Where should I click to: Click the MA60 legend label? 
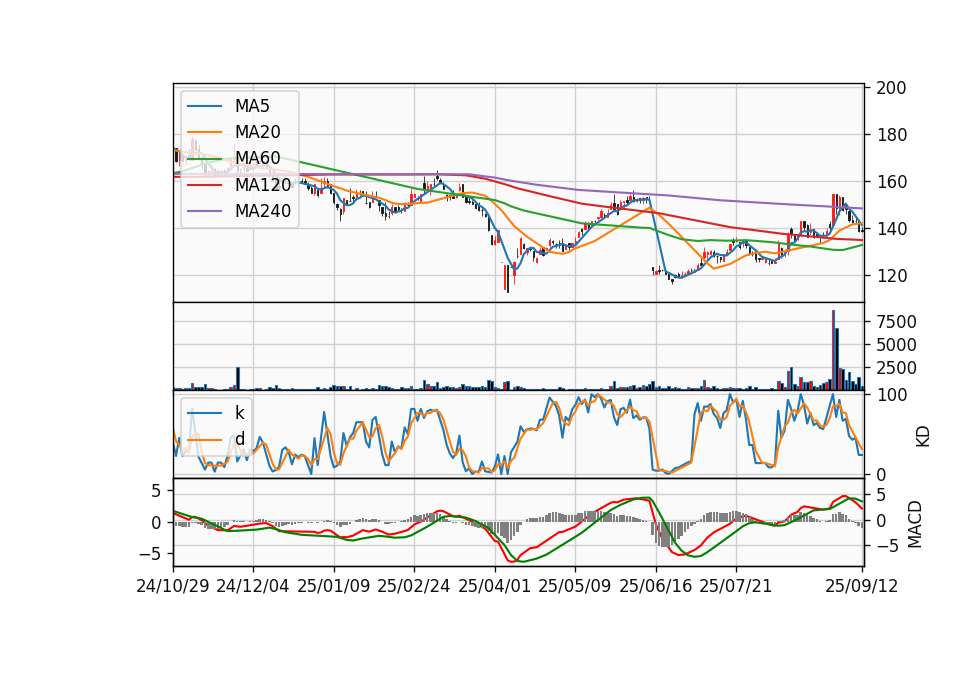[257, 158]
